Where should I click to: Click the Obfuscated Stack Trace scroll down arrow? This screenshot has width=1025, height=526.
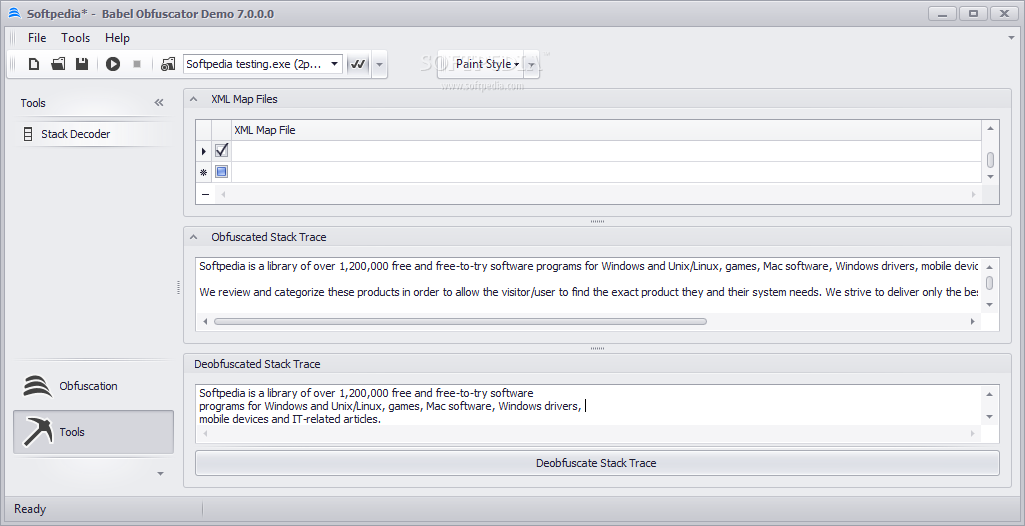pos(990,304)
